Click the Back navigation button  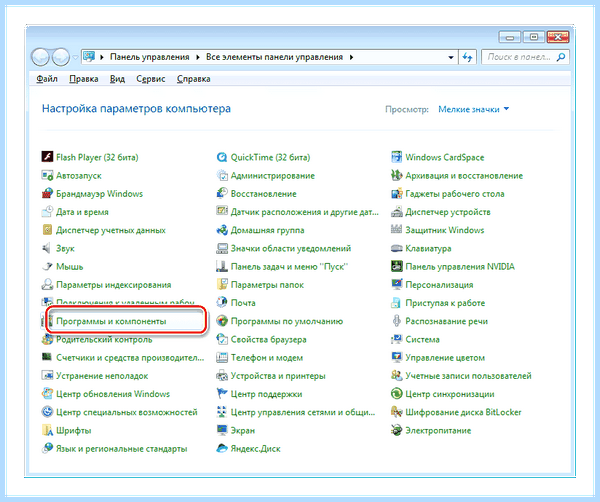tap(40, 57)
